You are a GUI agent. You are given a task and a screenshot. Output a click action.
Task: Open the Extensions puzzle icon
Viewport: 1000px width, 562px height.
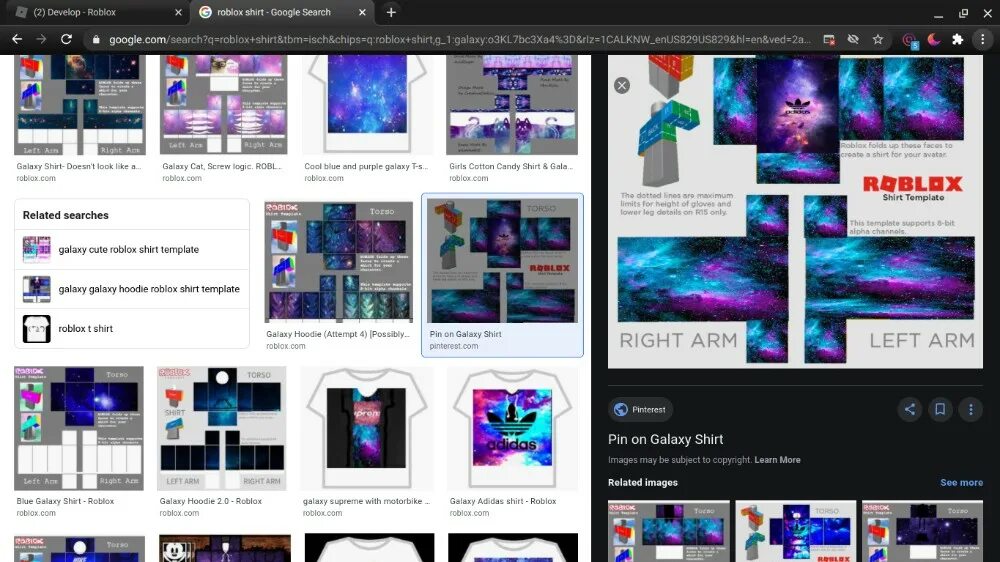click(957, 40)
